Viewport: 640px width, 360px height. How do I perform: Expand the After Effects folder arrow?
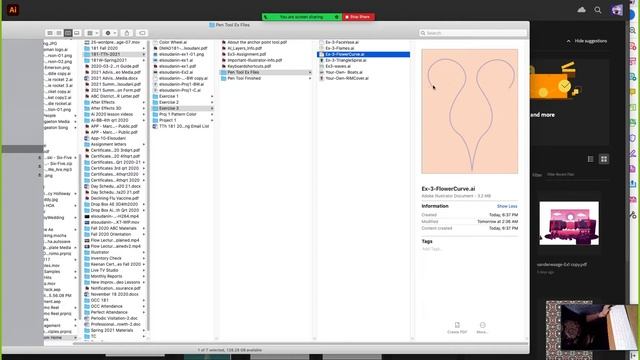click(x=144, y=102)
